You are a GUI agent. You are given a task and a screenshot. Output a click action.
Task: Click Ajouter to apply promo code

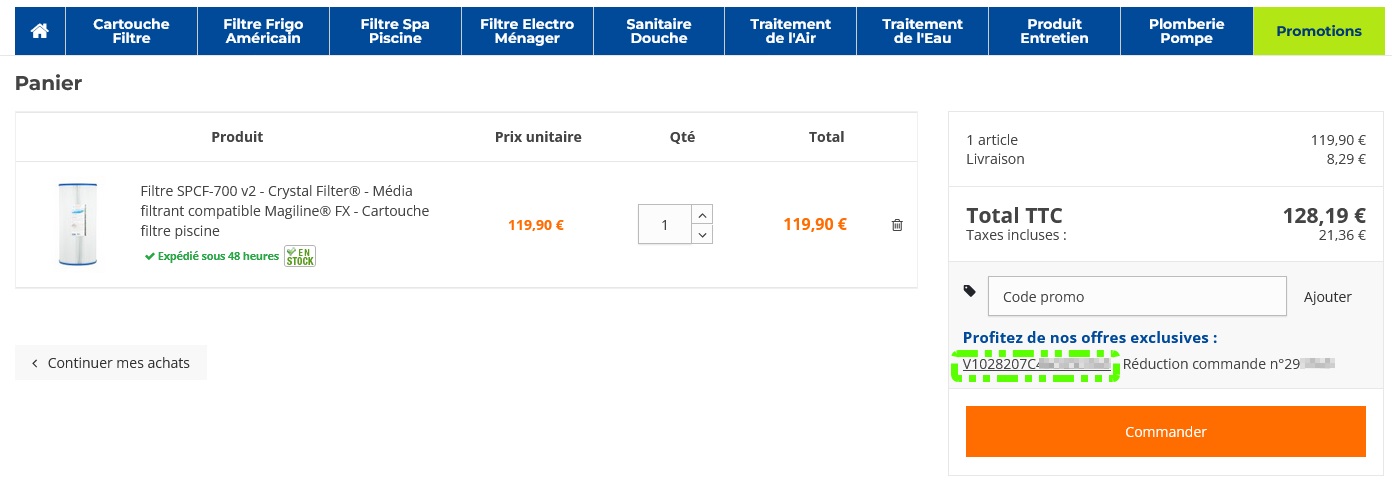[1327, 297]
